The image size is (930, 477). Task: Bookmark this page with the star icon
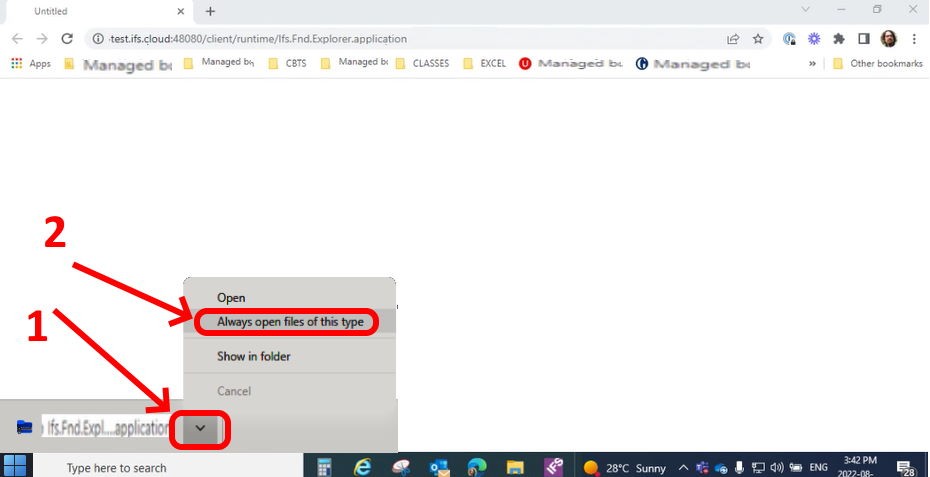(758, 39)
